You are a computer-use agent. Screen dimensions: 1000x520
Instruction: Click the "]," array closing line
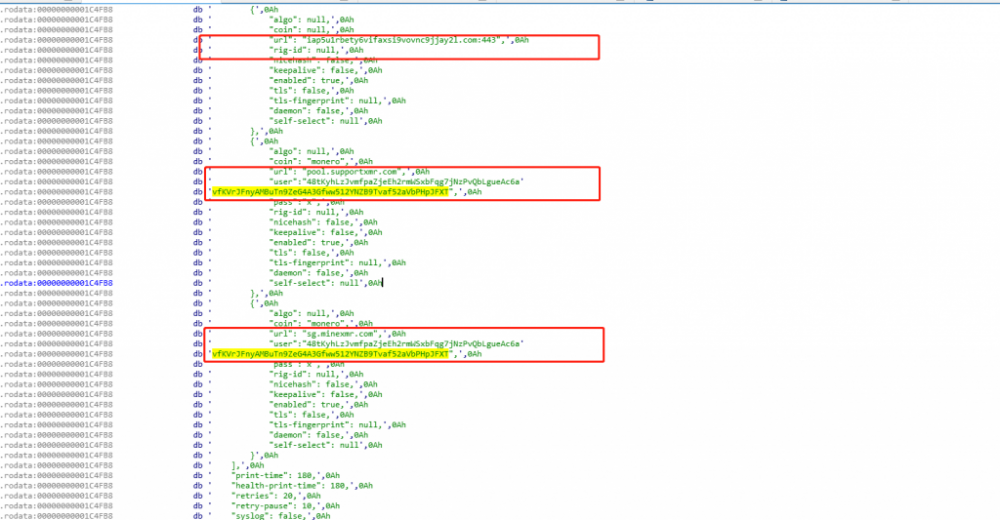click(x=247, y=465)
